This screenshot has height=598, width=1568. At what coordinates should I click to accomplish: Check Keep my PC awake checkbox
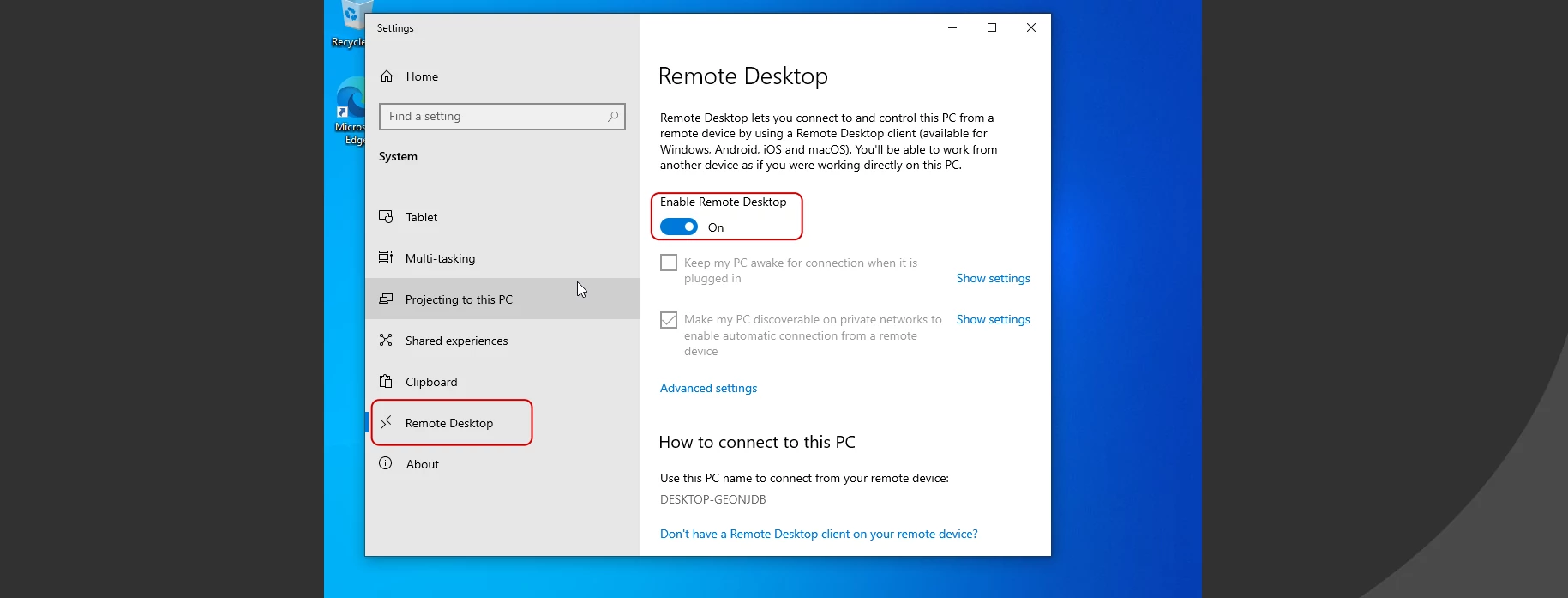[669, 263]
